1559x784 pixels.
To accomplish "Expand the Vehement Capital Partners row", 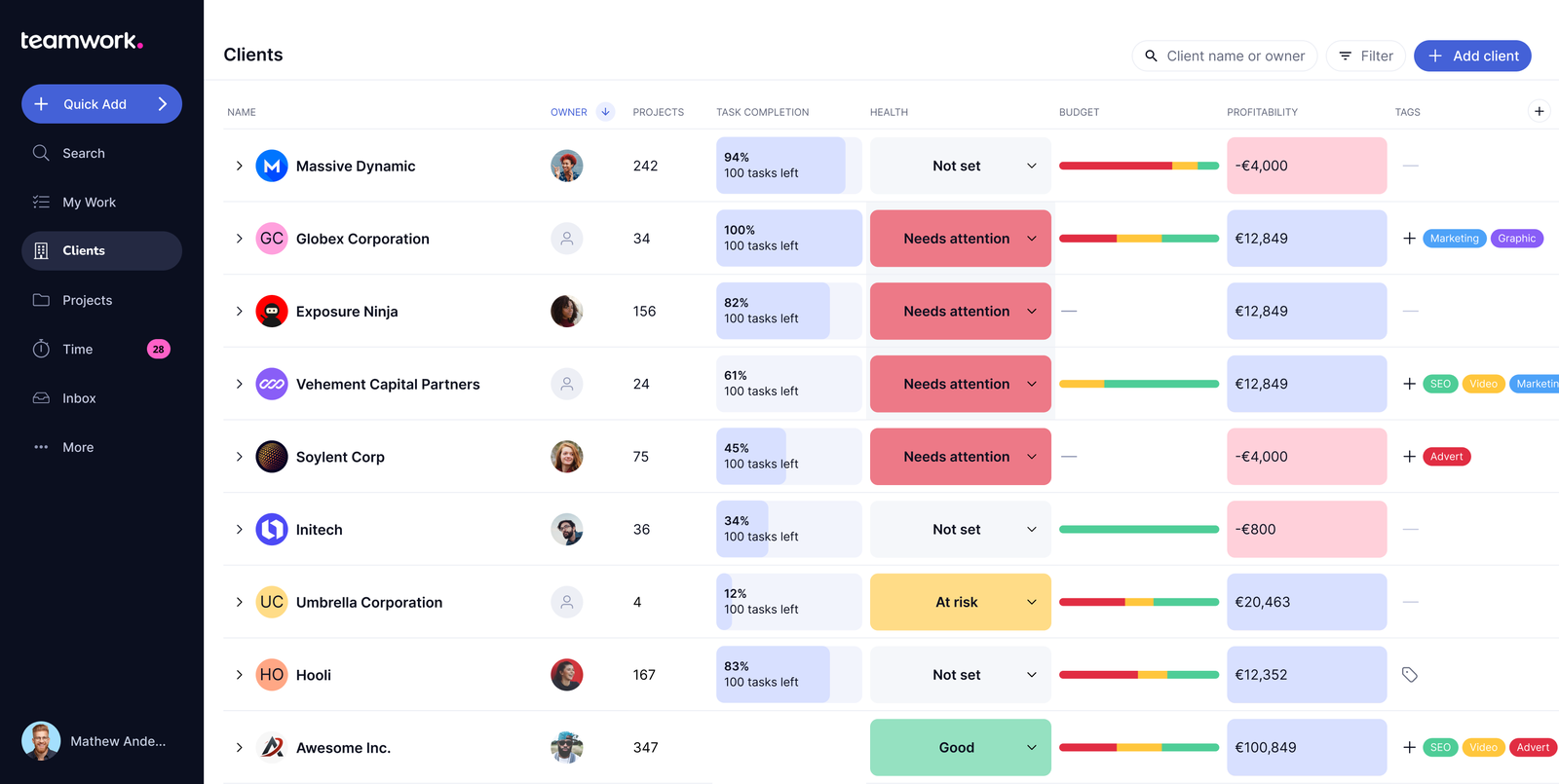I will [240, 384].
